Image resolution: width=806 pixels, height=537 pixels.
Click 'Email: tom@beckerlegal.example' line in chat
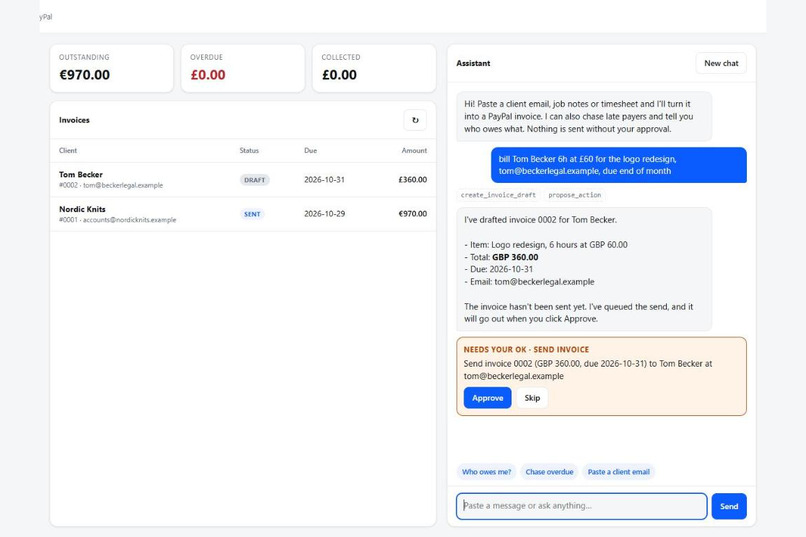pos(529,282)
